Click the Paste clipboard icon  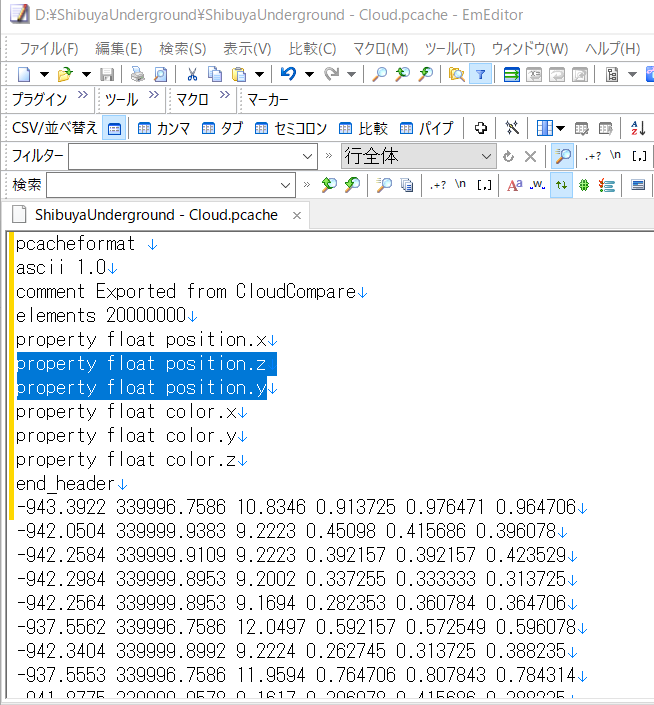(239, 74)
